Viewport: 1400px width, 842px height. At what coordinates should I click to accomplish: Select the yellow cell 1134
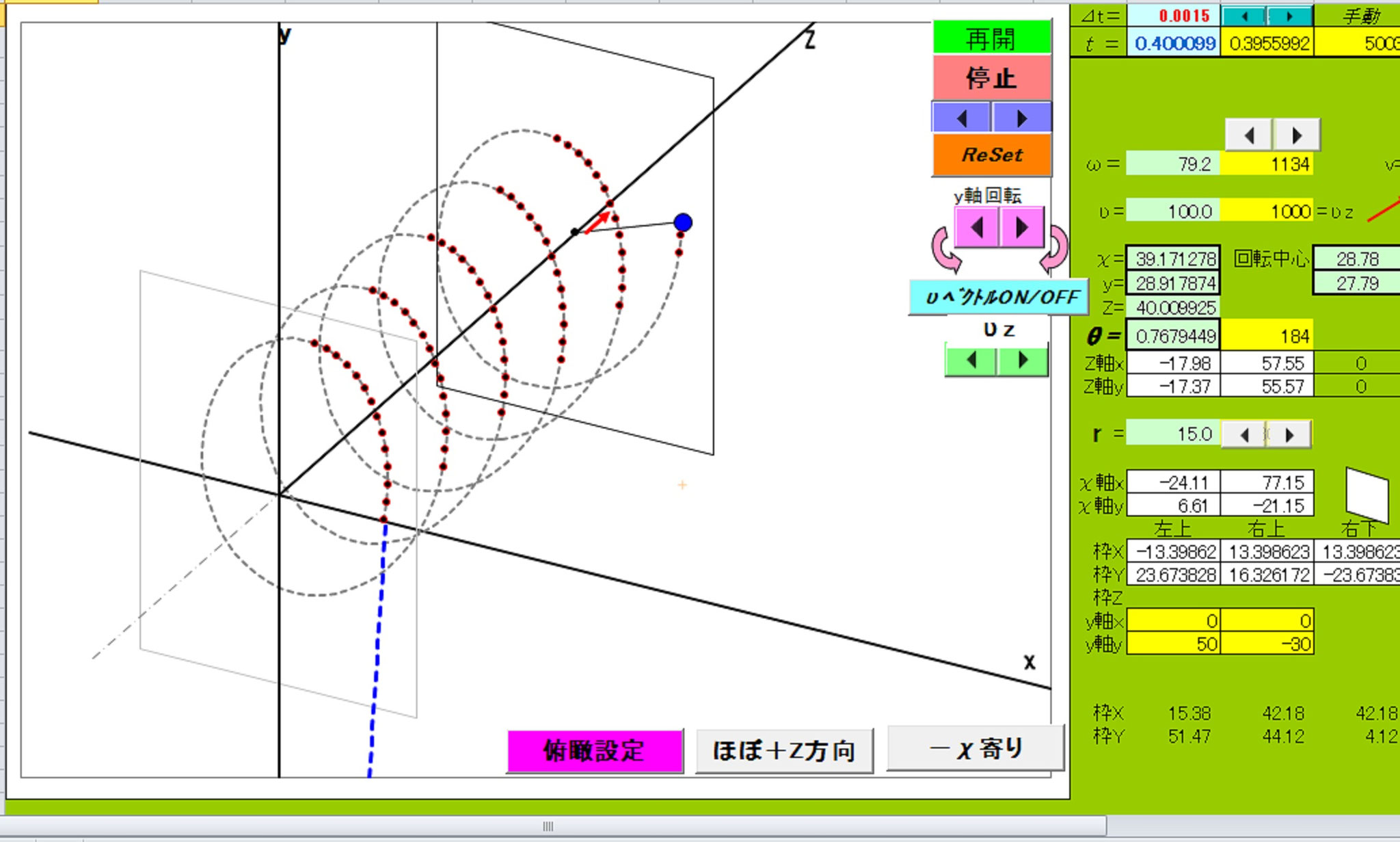click(x=1267, y=164)
